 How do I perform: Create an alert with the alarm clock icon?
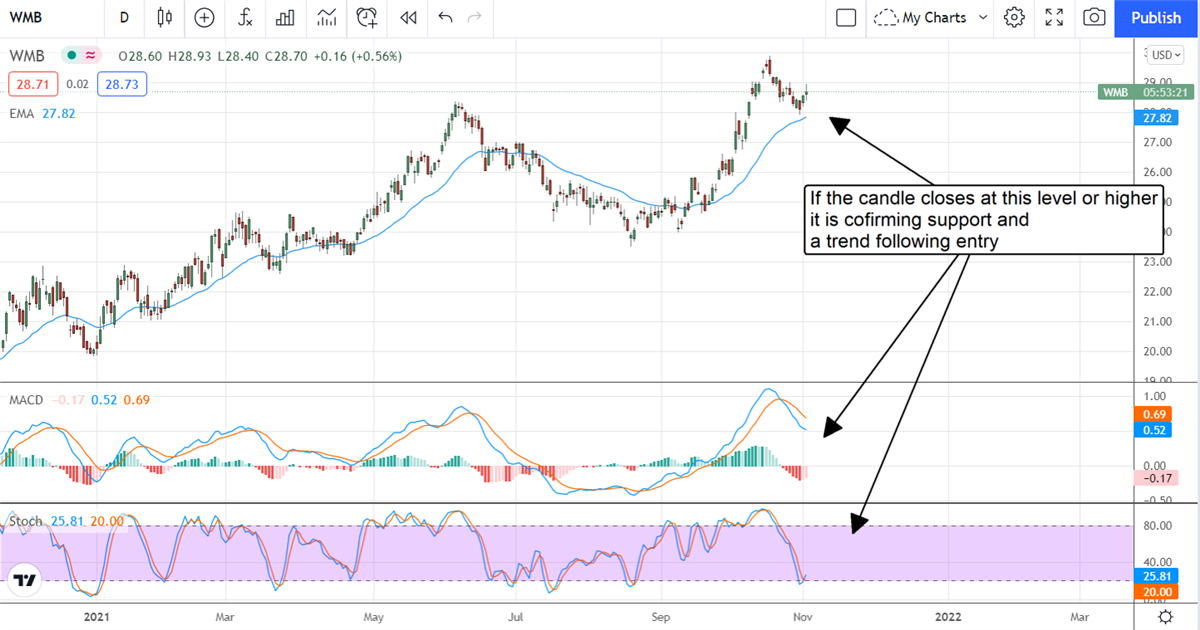click(x=367, y=17)
